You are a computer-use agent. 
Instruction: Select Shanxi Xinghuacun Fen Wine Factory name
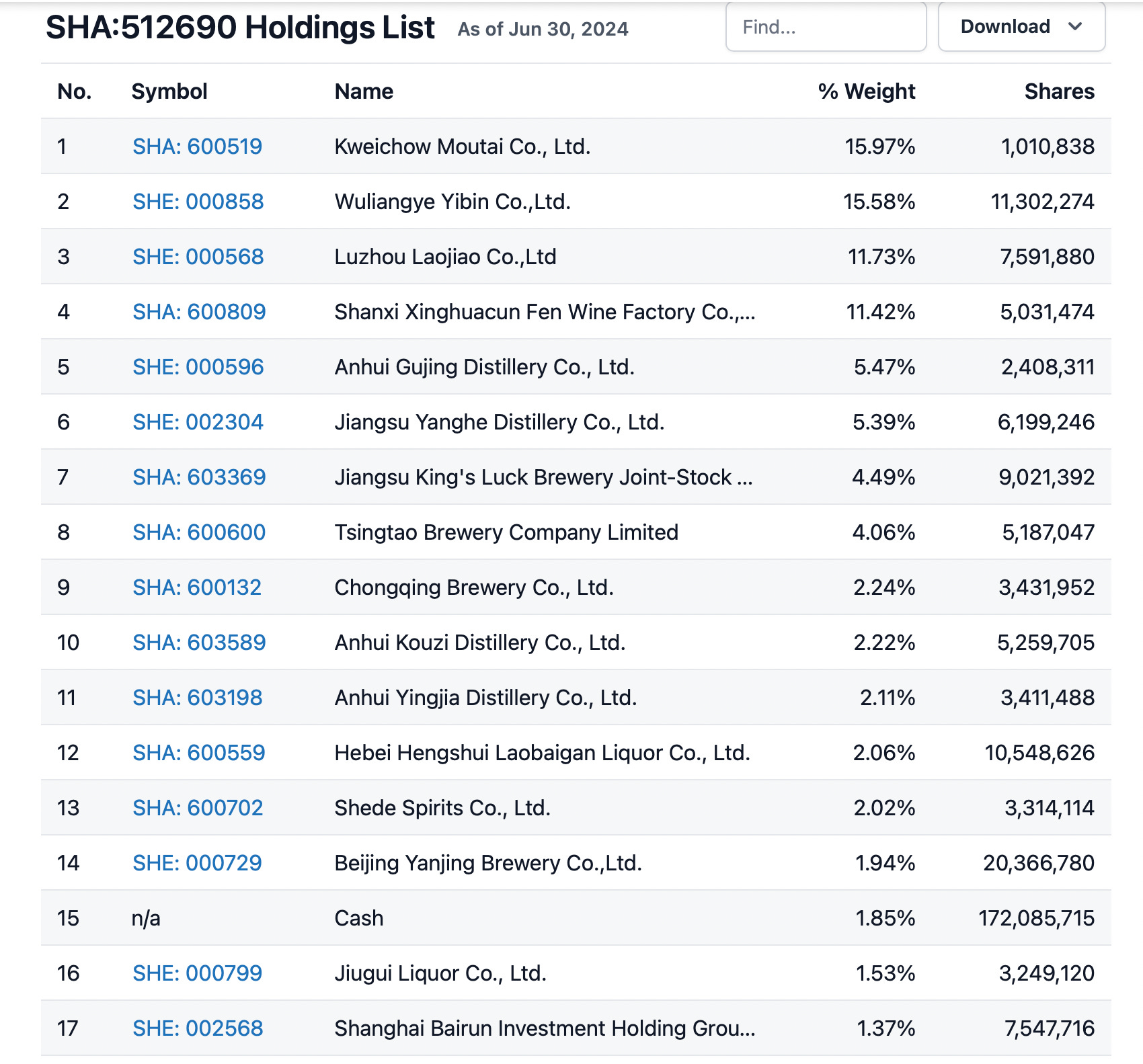[x=545, y=312]
